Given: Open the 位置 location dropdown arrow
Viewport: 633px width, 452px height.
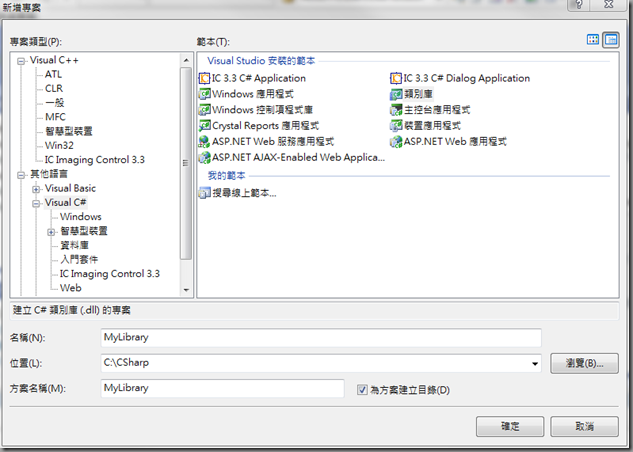Looking at the screenshot, I should click(535, 363).
